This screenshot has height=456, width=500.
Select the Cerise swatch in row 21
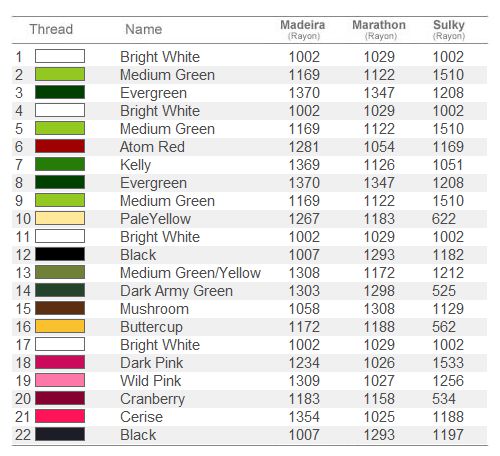(x=60, y=416)
